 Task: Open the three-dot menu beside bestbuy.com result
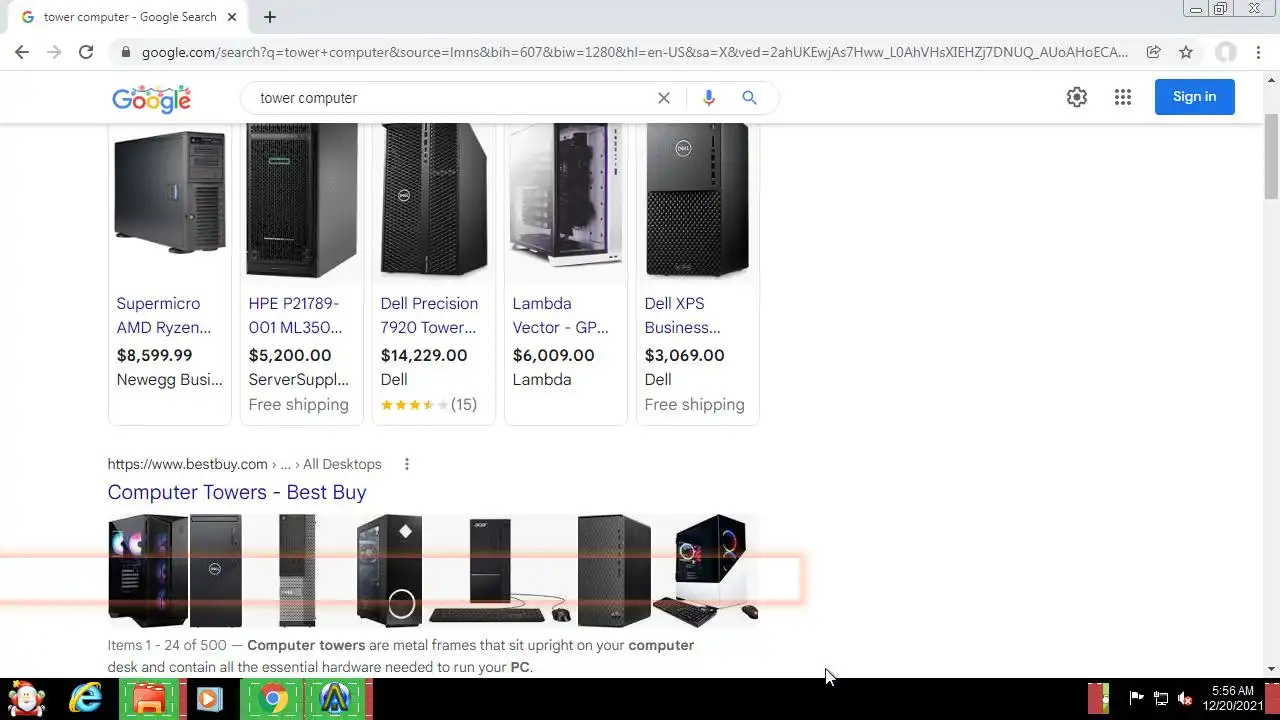(406, 464)
